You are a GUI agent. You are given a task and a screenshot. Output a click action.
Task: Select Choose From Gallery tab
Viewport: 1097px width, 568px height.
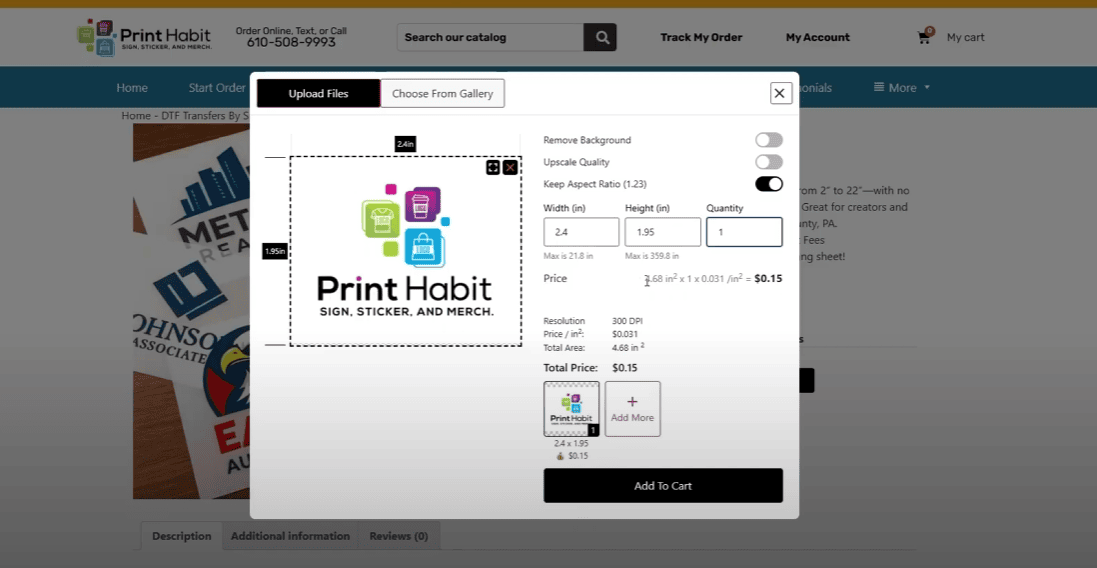pyautogui.click(x=442, y=93)
